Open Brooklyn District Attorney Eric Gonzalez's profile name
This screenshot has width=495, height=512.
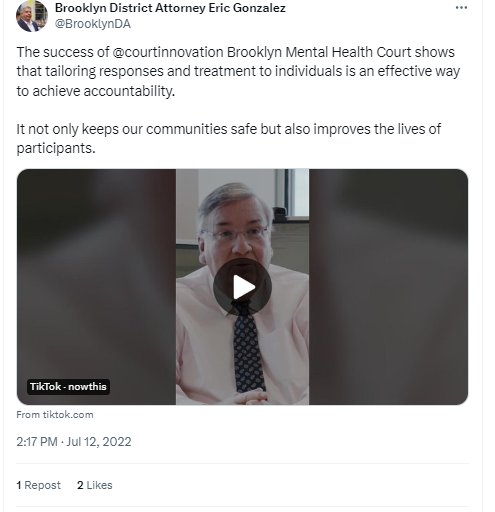(x=170, y=8)
